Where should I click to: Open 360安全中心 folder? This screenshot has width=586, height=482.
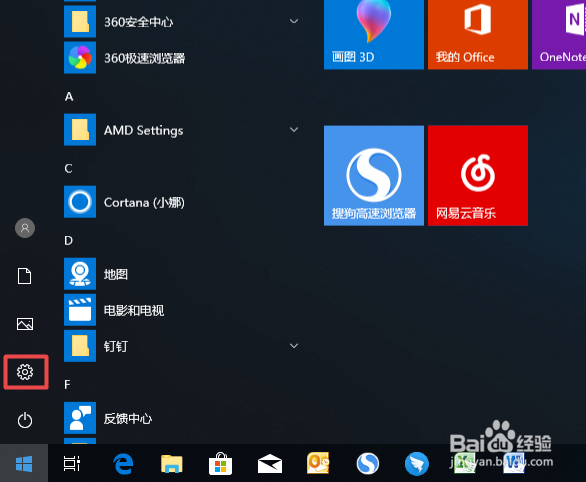click(x=183, y=22)
